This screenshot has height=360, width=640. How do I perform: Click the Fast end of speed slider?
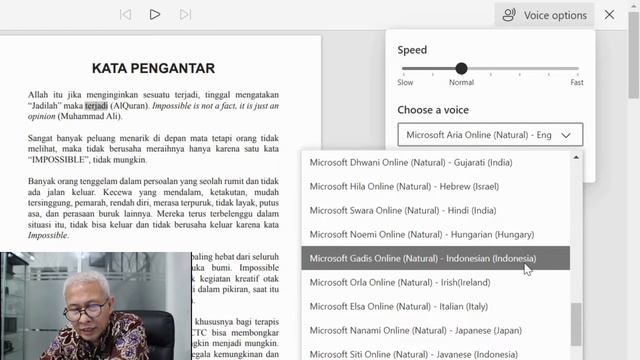tap(577, 82)
